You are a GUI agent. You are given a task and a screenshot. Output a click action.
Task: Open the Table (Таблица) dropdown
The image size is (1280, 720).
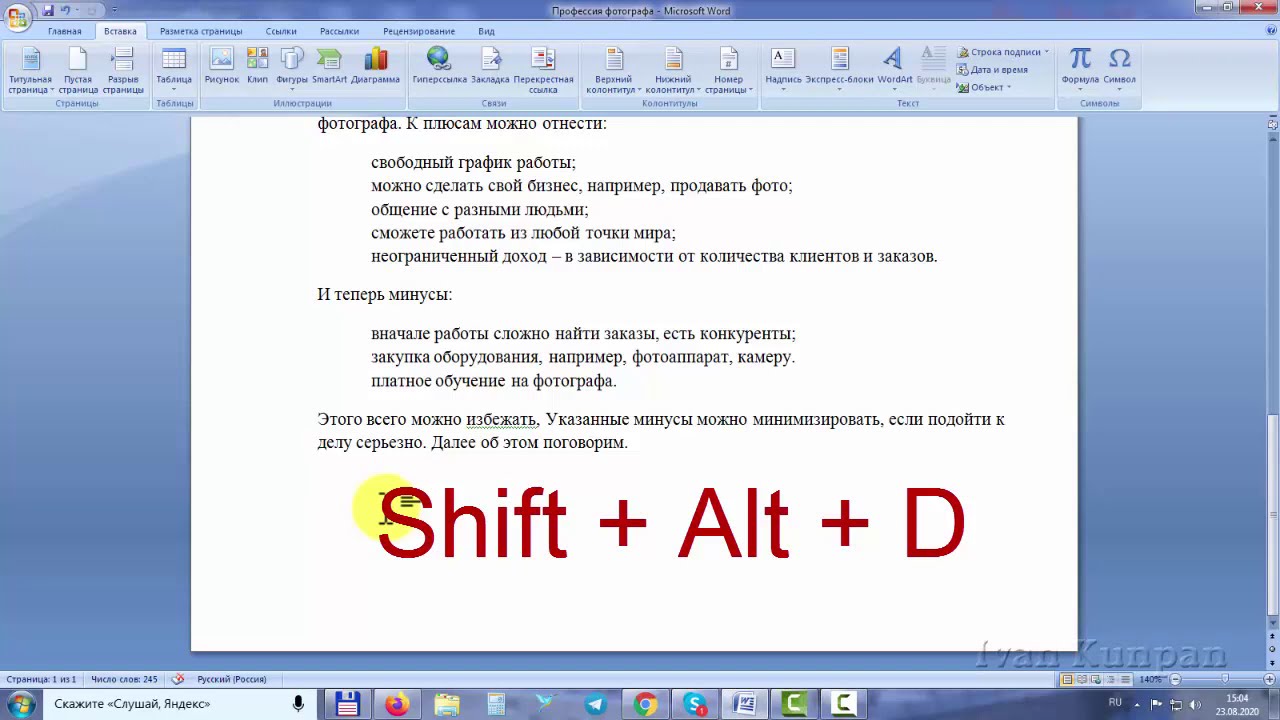[174, 71]
